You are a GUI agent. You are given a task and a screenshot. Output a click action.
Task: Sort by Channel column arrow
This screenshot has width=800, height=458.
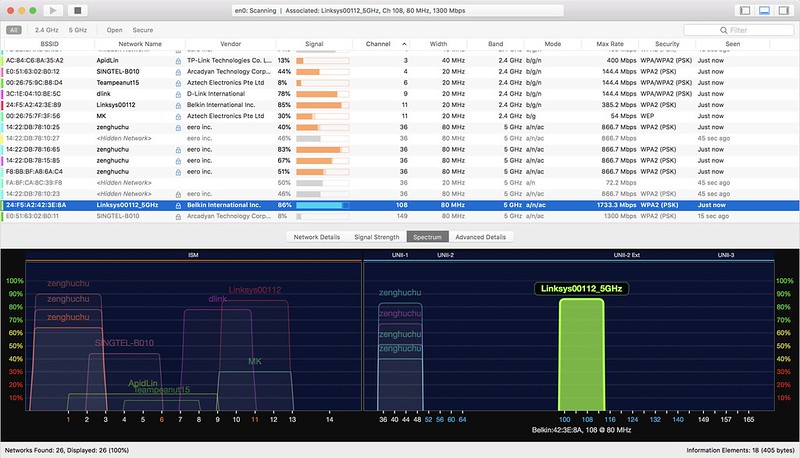coord(404,44)
